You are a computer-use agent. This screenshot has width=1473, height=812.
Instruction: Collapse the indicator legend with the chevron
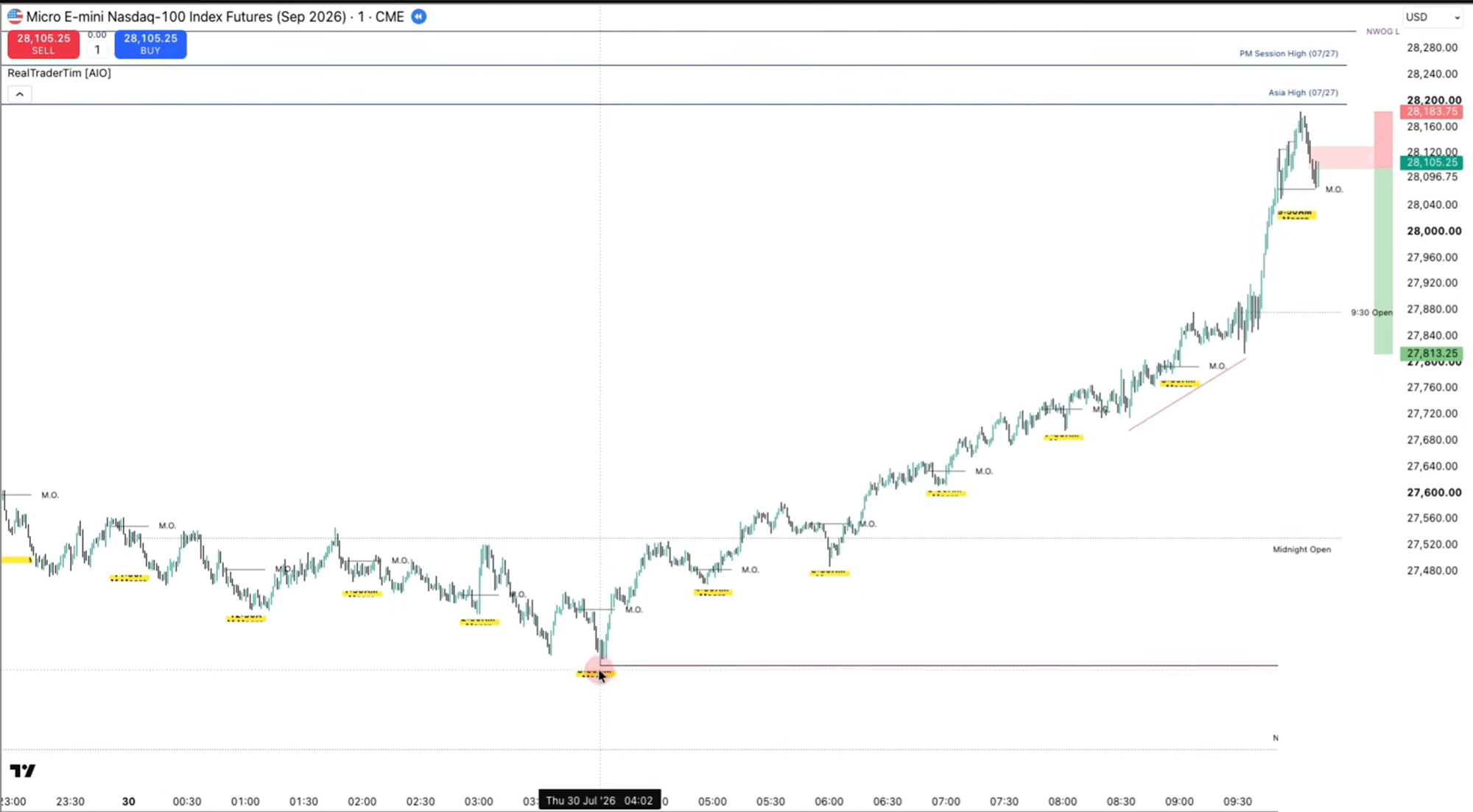tap(20, 94)
